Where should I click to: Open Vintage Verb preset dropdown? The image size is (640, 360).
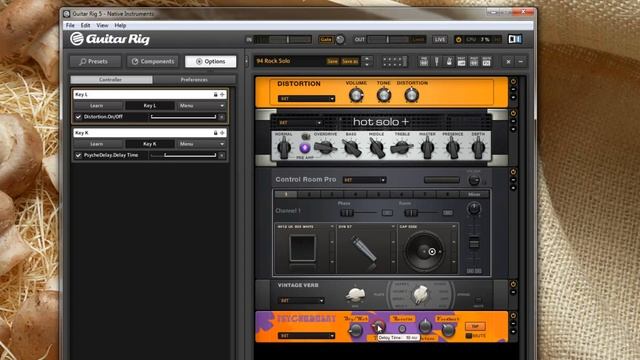[301, 300]
